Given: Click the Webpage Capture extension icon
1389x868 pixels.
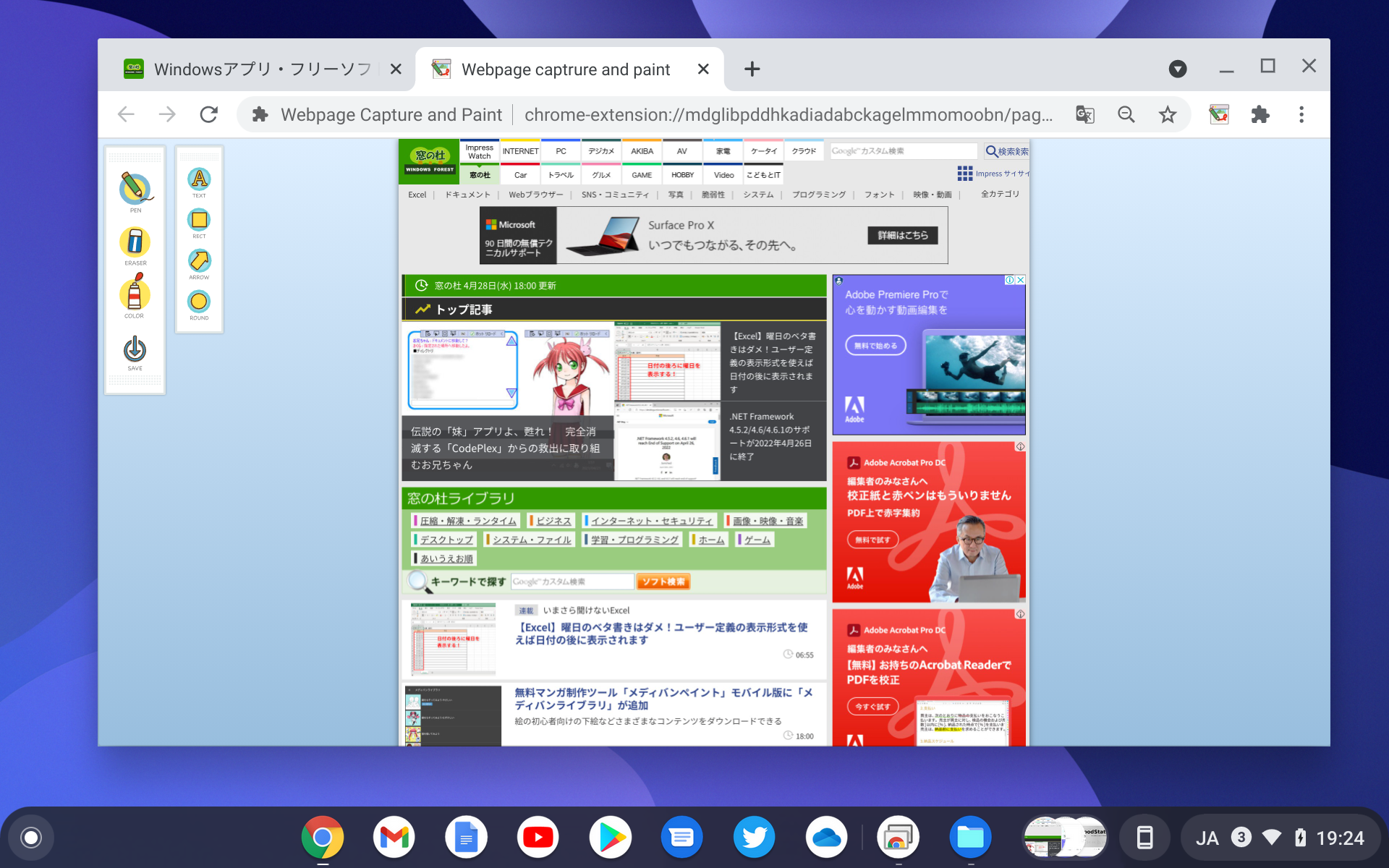Looking at the screenshot, I should (x=1218, y=114).
